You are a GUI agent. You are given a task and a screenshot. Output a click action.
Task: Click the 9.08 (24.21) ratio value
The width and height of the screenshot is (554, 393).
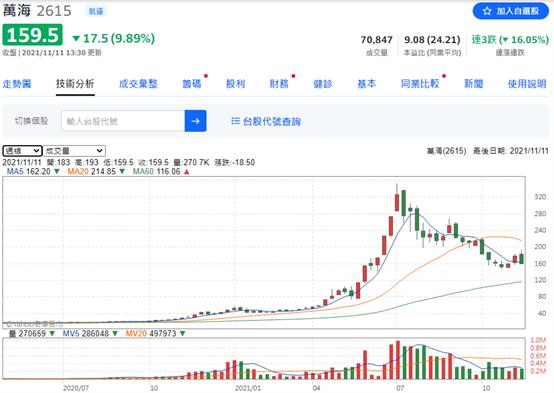pyautogui.click(x=432, y=40)
